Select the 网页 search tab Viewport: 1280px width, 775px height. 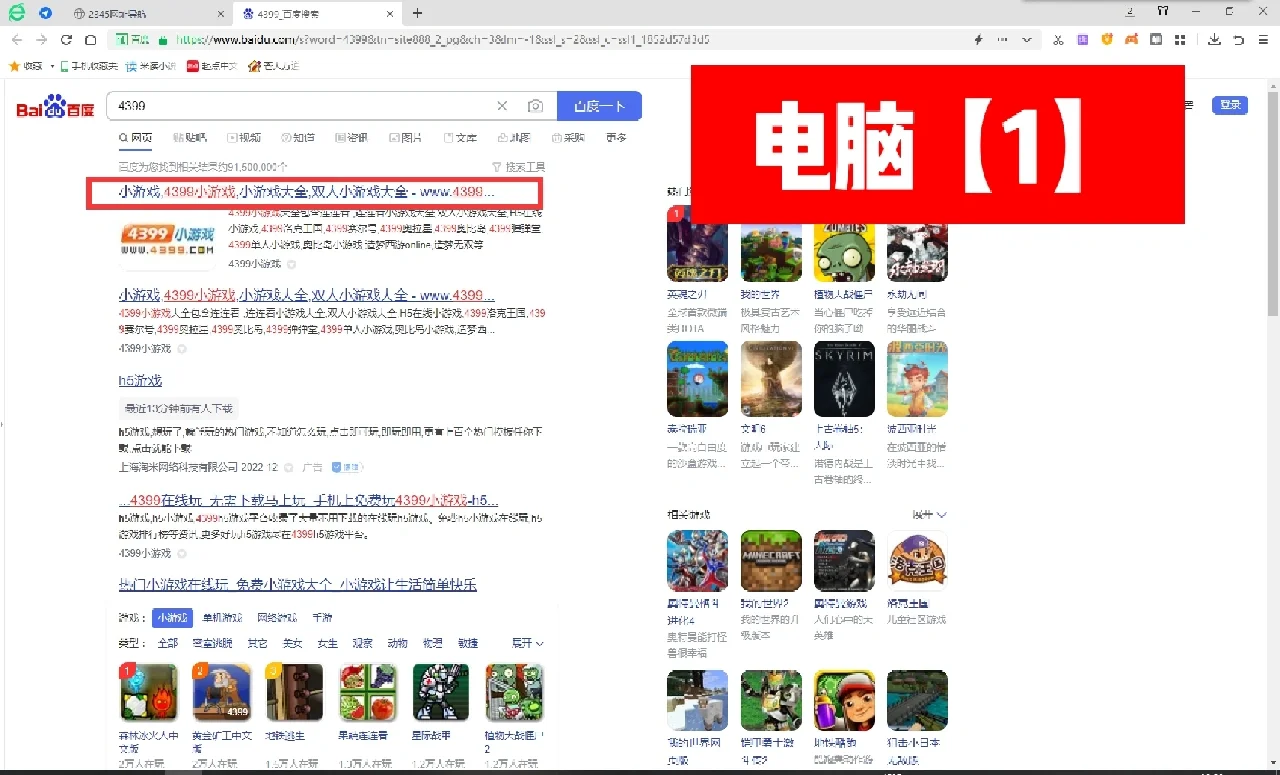[x=135, y=138]
